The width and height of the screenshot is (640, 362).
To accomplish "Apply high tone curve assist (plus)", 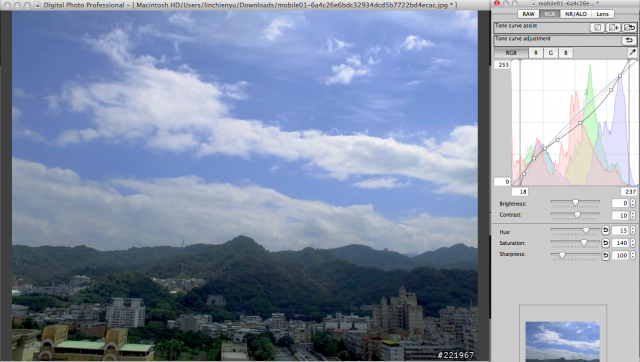I will [x=613, y=28].
